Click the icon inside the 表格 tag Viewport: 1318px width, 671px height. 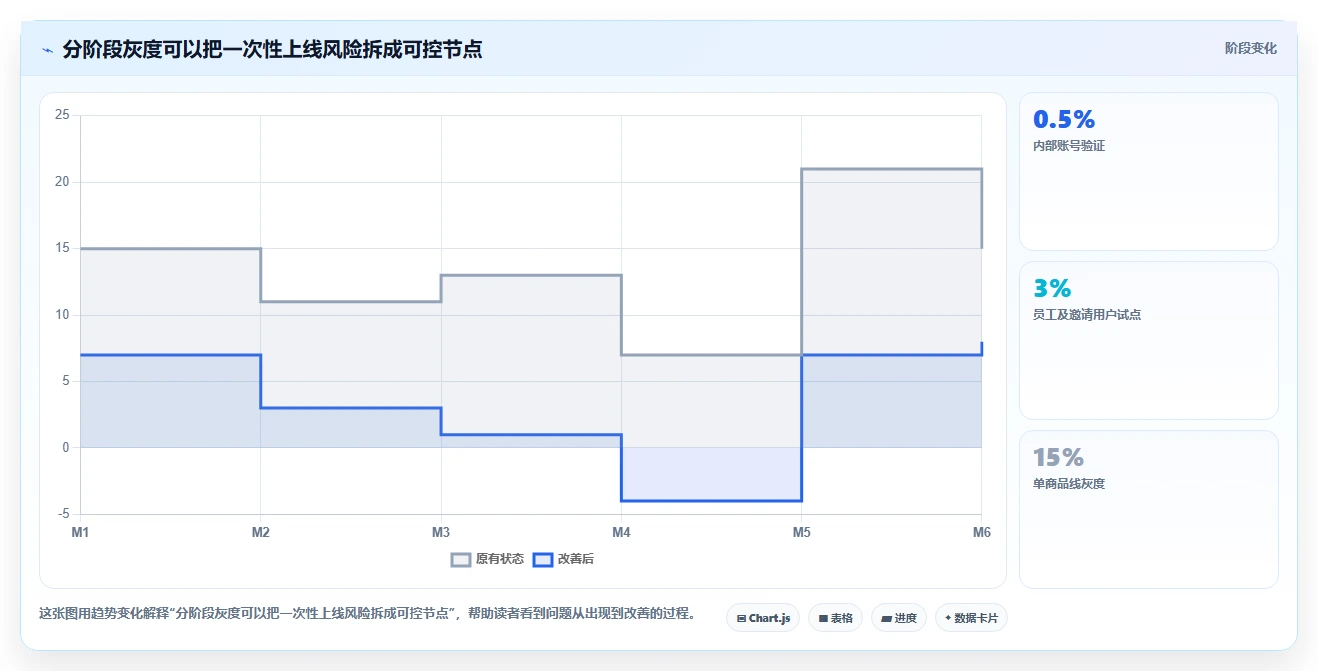pos(823,619)
